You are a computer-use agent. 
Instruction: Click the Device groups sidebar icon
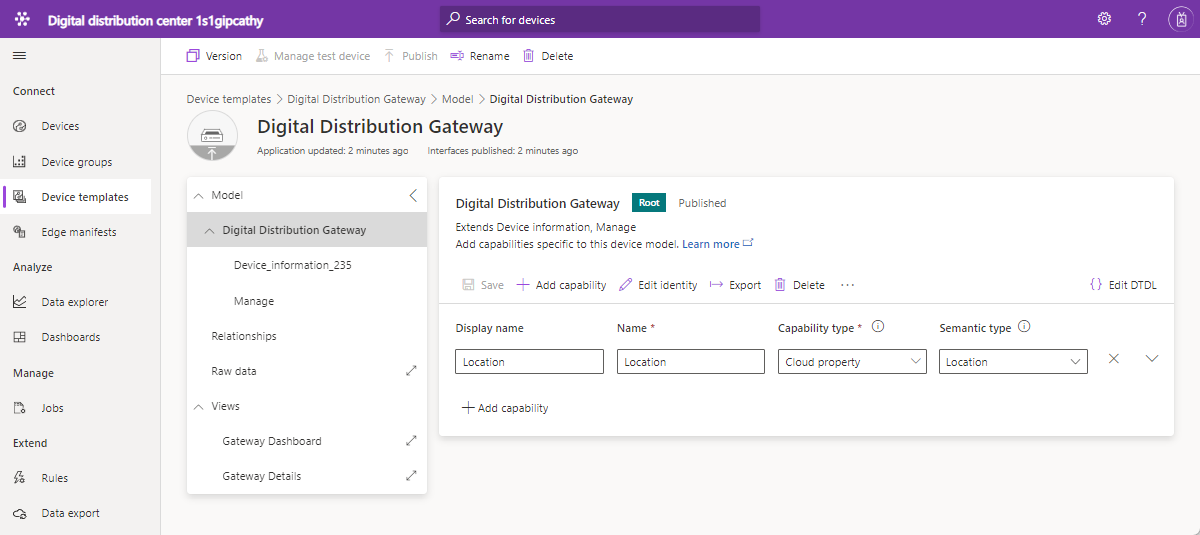19,162
